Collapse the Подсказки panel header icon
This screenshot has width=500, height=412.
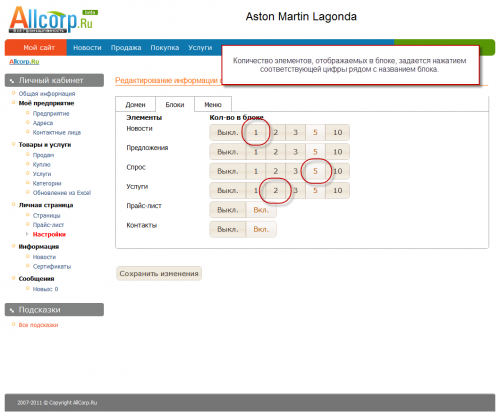point(12,310)
